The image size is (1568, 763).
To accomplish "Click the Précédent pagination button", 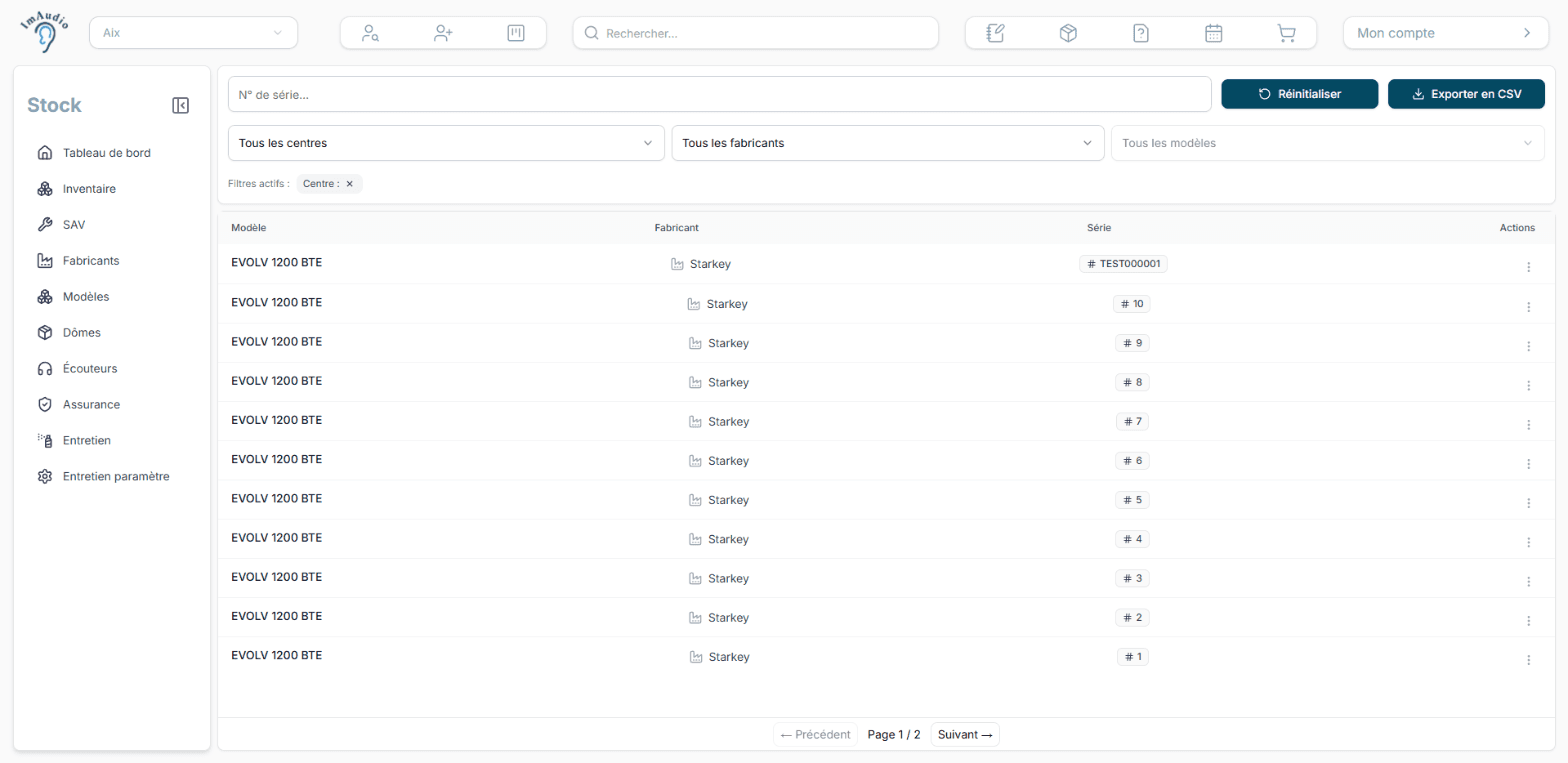I will [x=815, y=735].
